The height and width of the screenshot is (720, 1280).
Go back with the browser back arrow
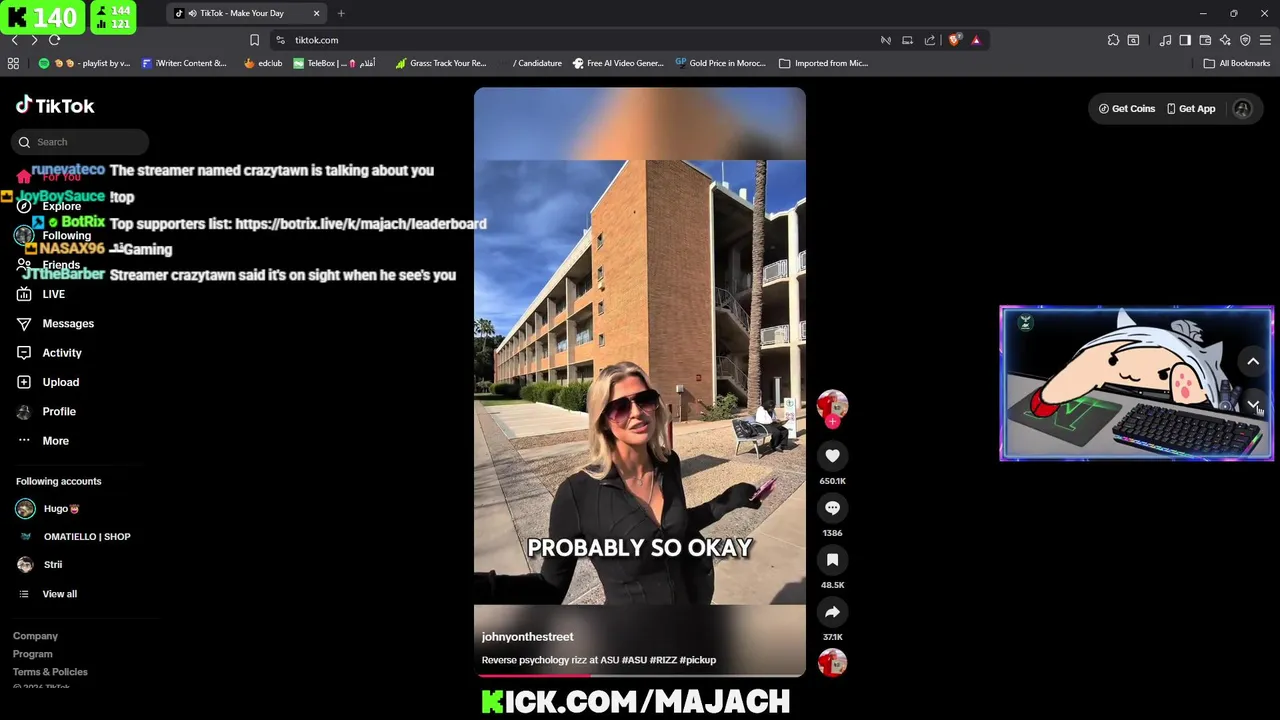[14, 40]
